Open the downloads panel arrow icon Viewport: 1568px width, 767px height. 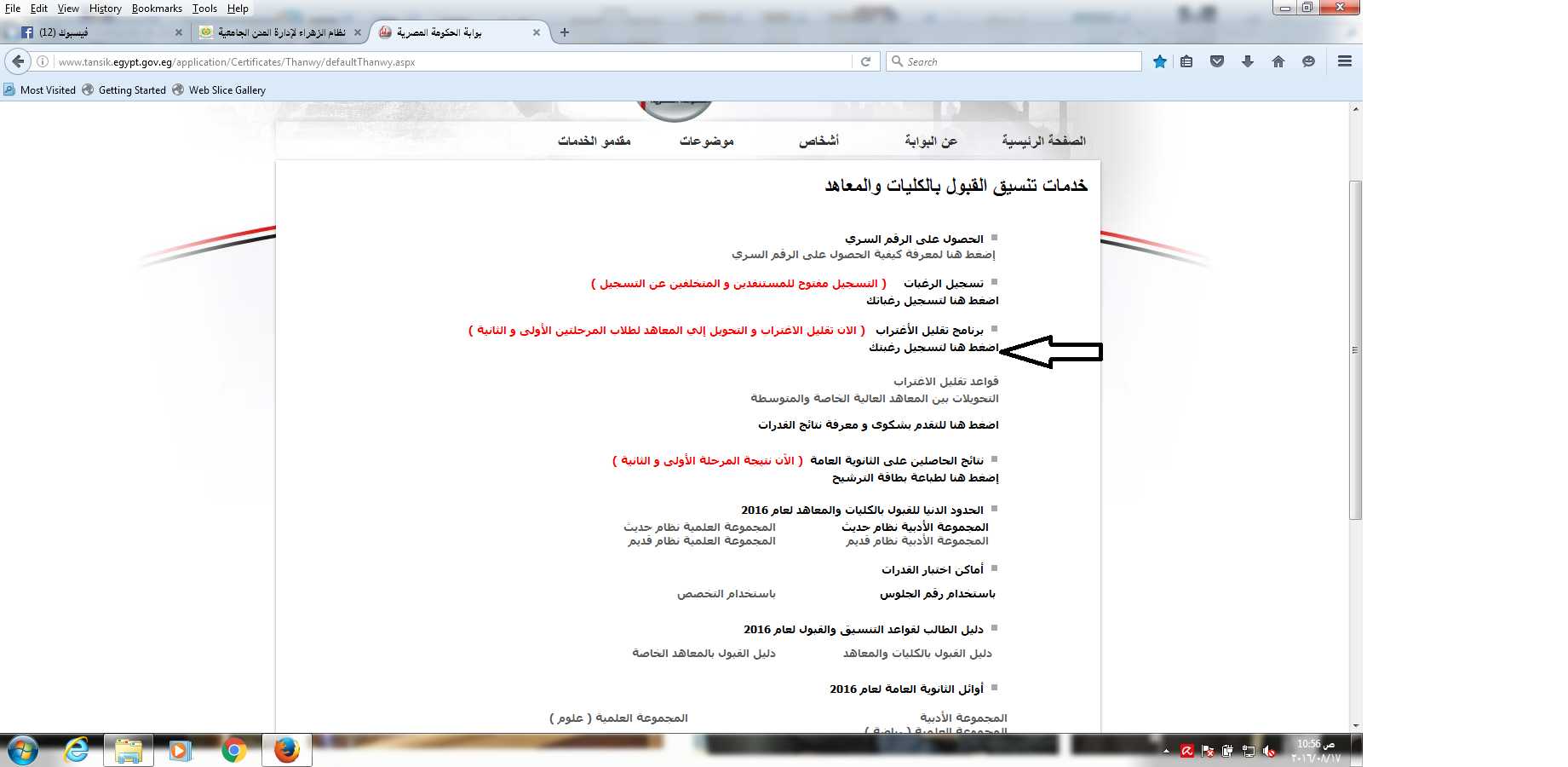point(1248,61)
